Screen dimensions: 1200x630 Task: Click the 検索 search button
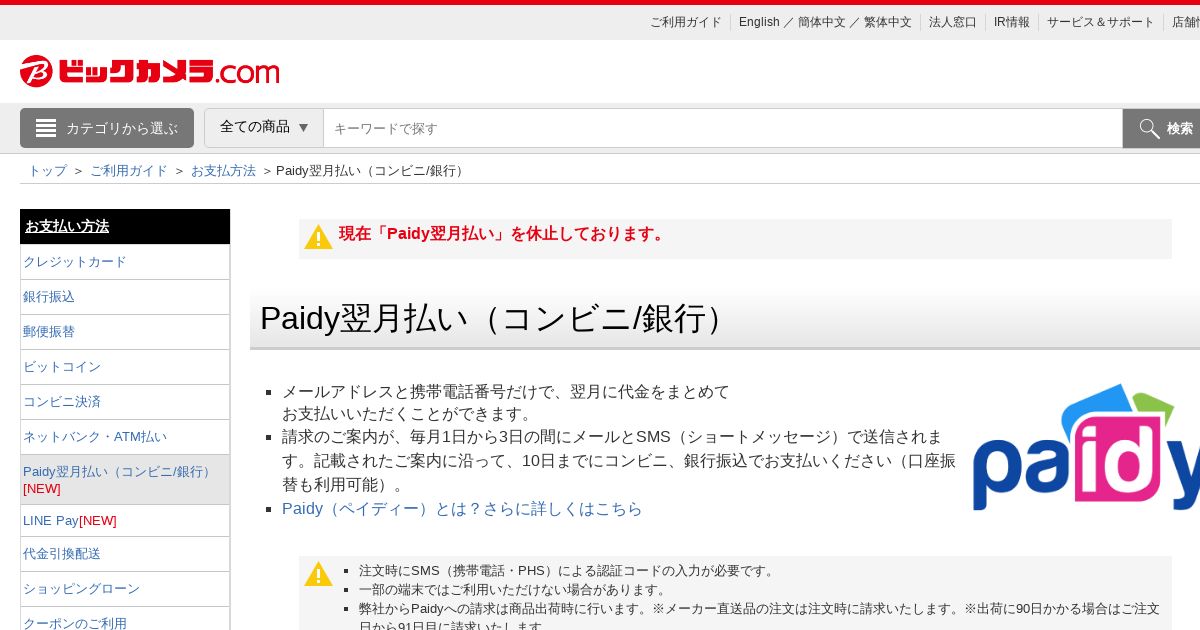pyautogui.click(x=1162, y=128)
